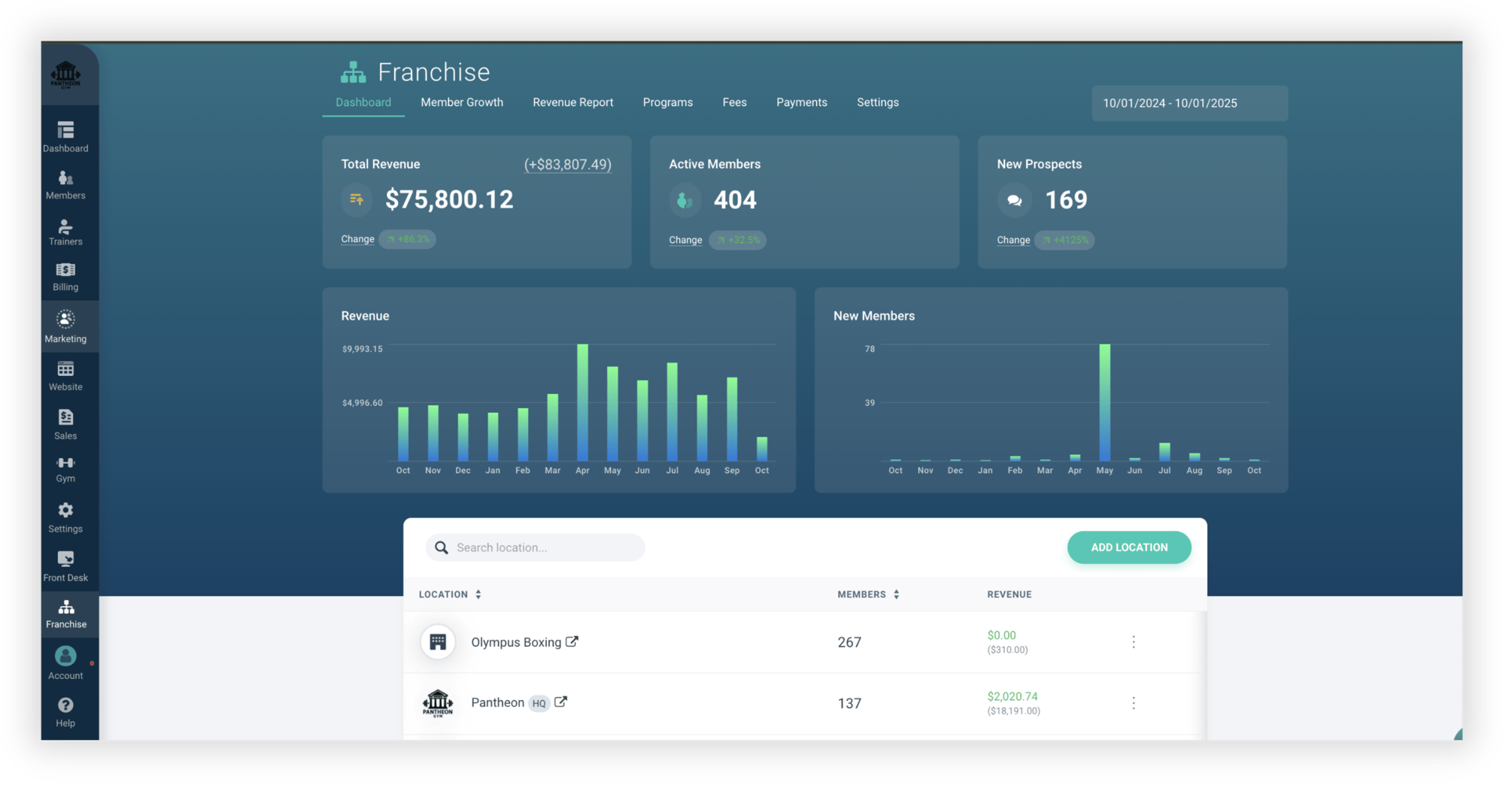Open the Programs tab
The width and height of the screenshot is (1512, 785).
668,102
